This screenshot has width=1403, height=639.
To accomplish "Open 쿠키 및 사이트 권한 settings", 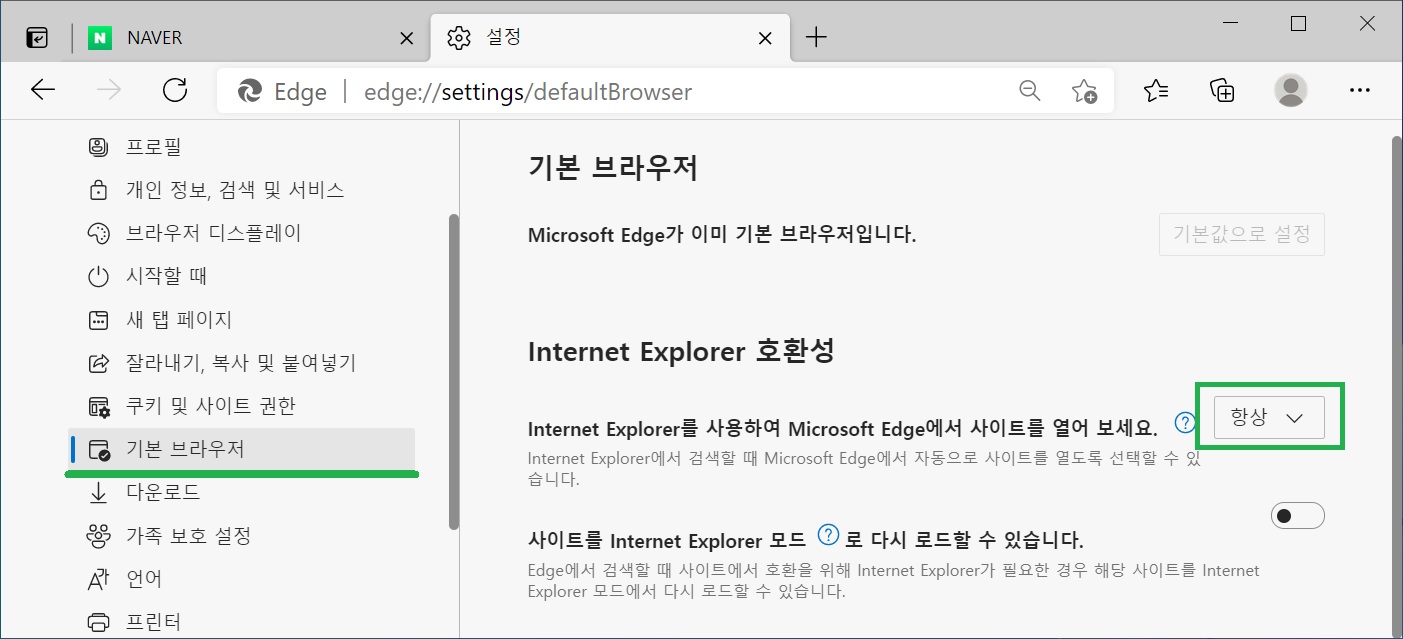I will click(241, 406).
